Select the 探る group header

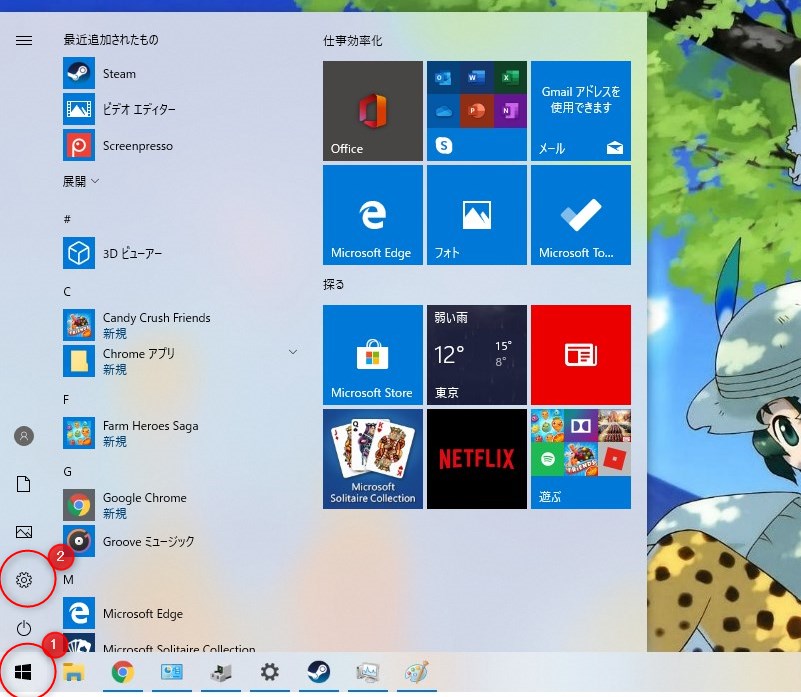pyautogui.click(x=334, y=285)
